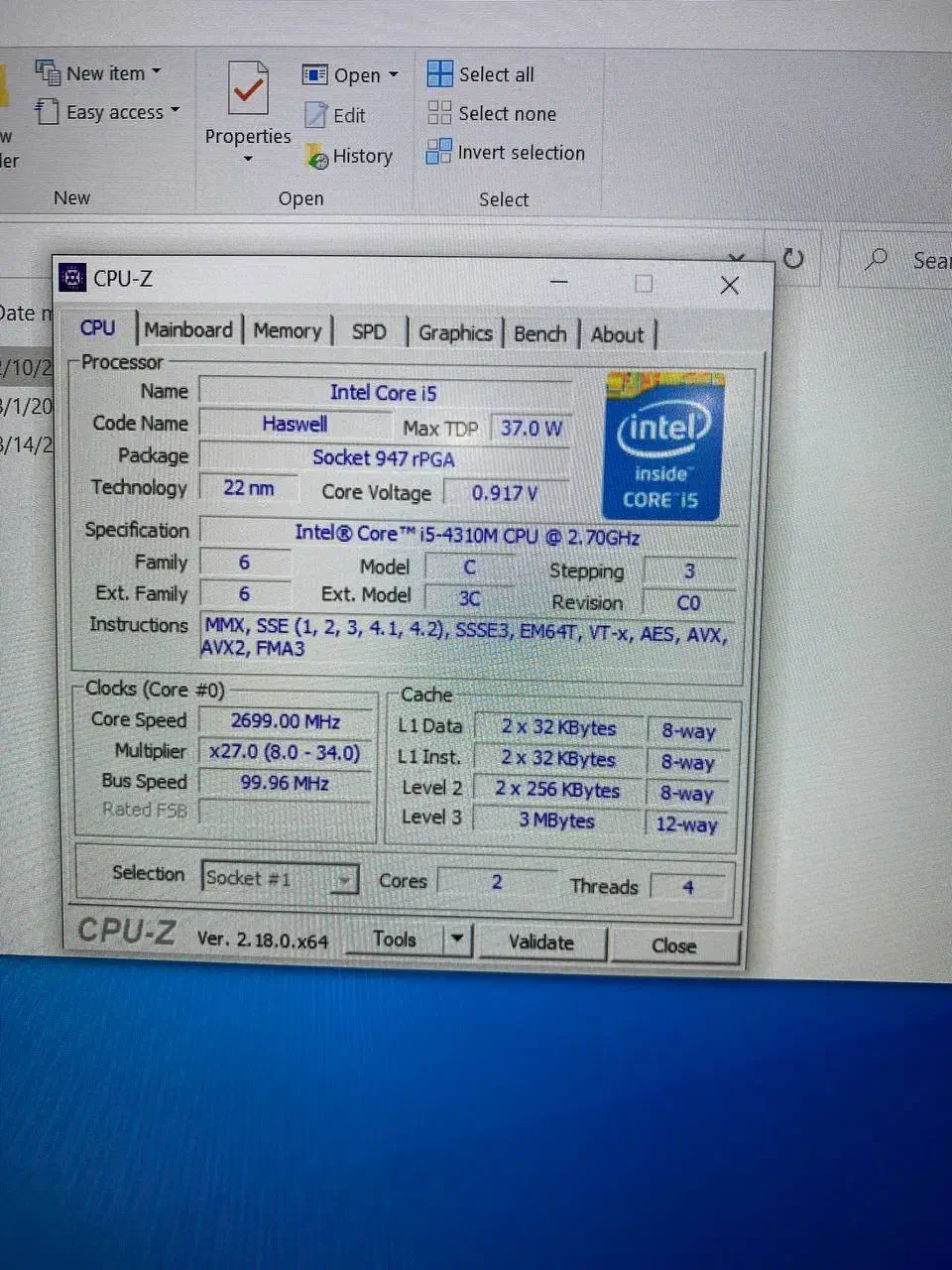Click the CPU-Z title bar app icon
952x1270 pixels.
point(72,278)
